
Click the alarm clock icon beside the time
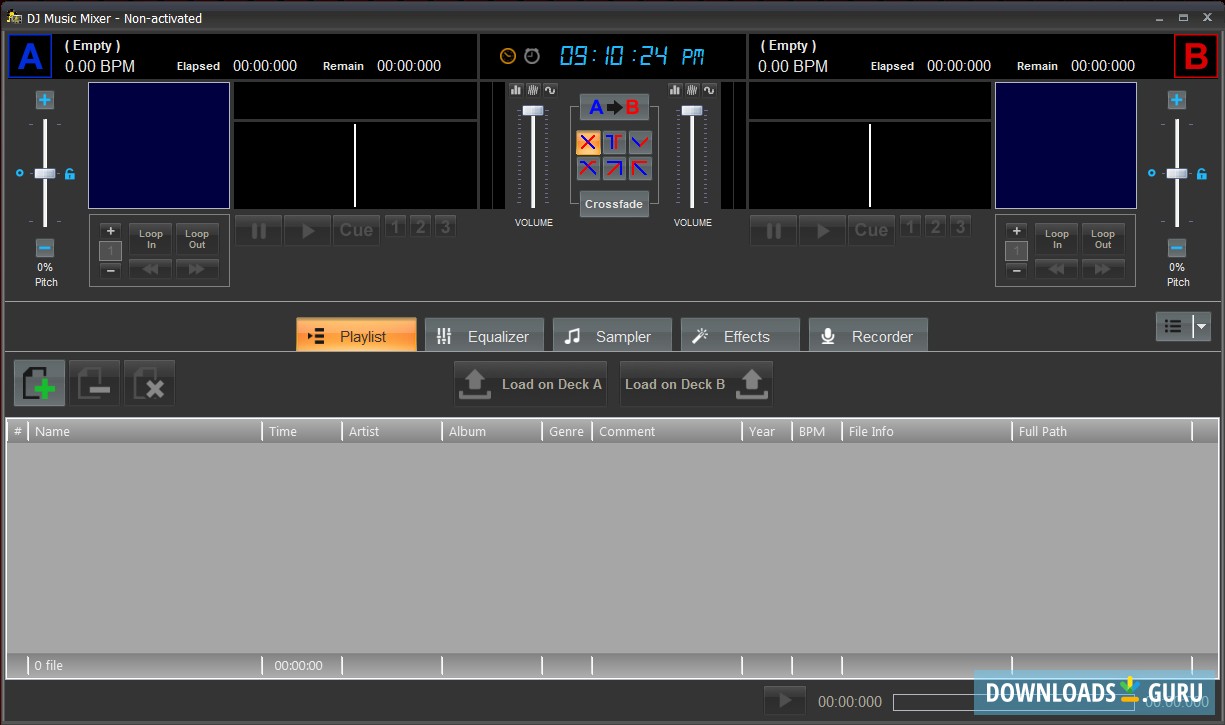(532, 56)
